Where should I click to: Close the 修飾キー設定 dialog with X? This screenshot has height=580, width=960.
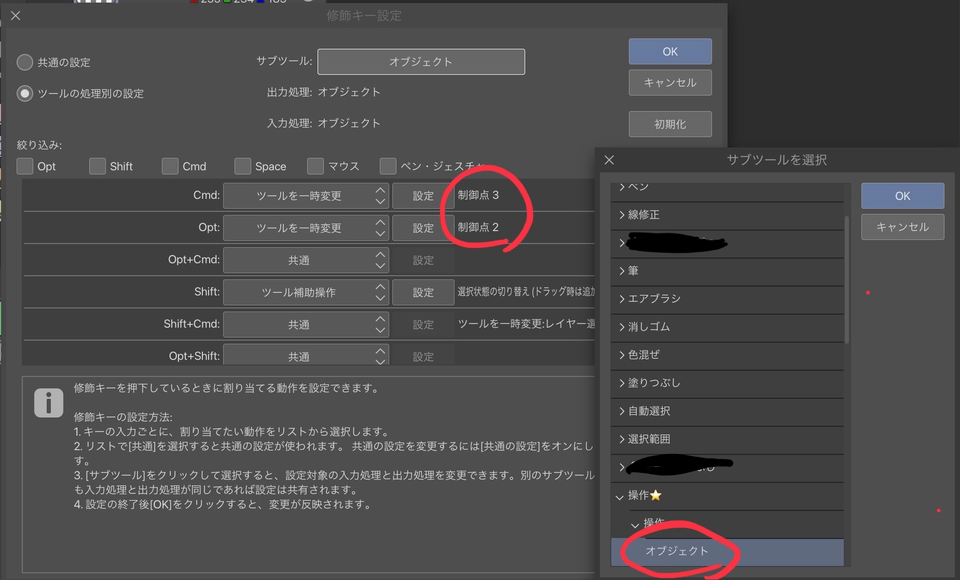[x=14, y=16]
